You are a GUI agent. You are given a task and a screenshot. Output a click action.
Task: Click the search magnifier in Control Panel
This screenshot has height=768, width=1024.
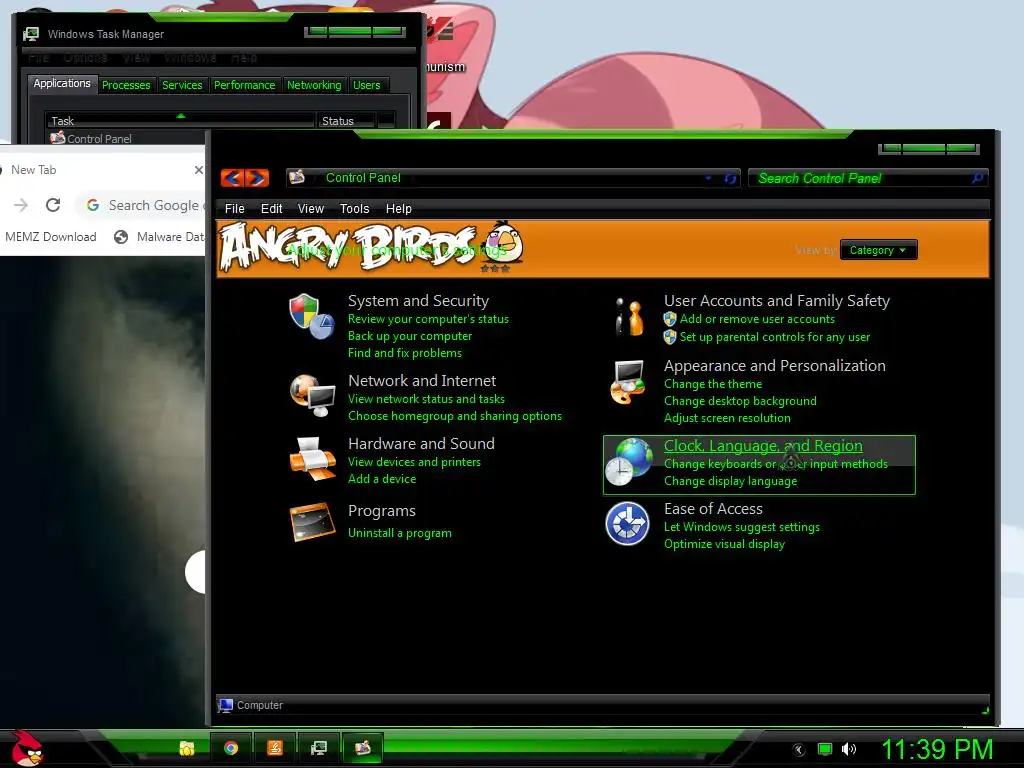(x=977, y=178)
